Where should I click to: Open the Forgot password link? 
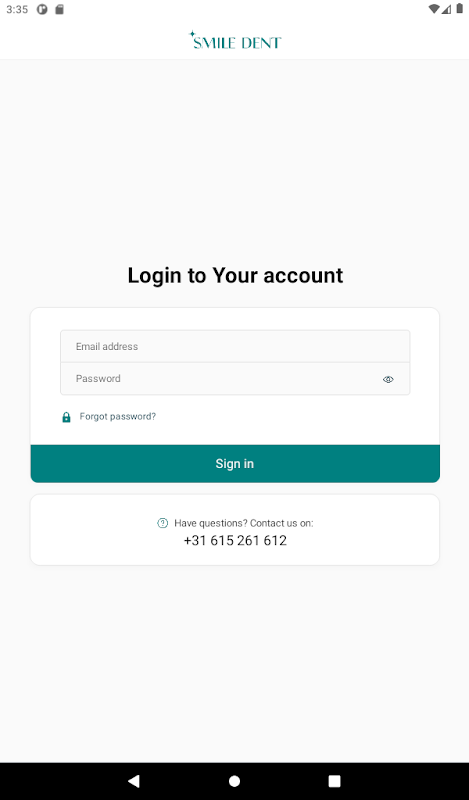(118, 416)
